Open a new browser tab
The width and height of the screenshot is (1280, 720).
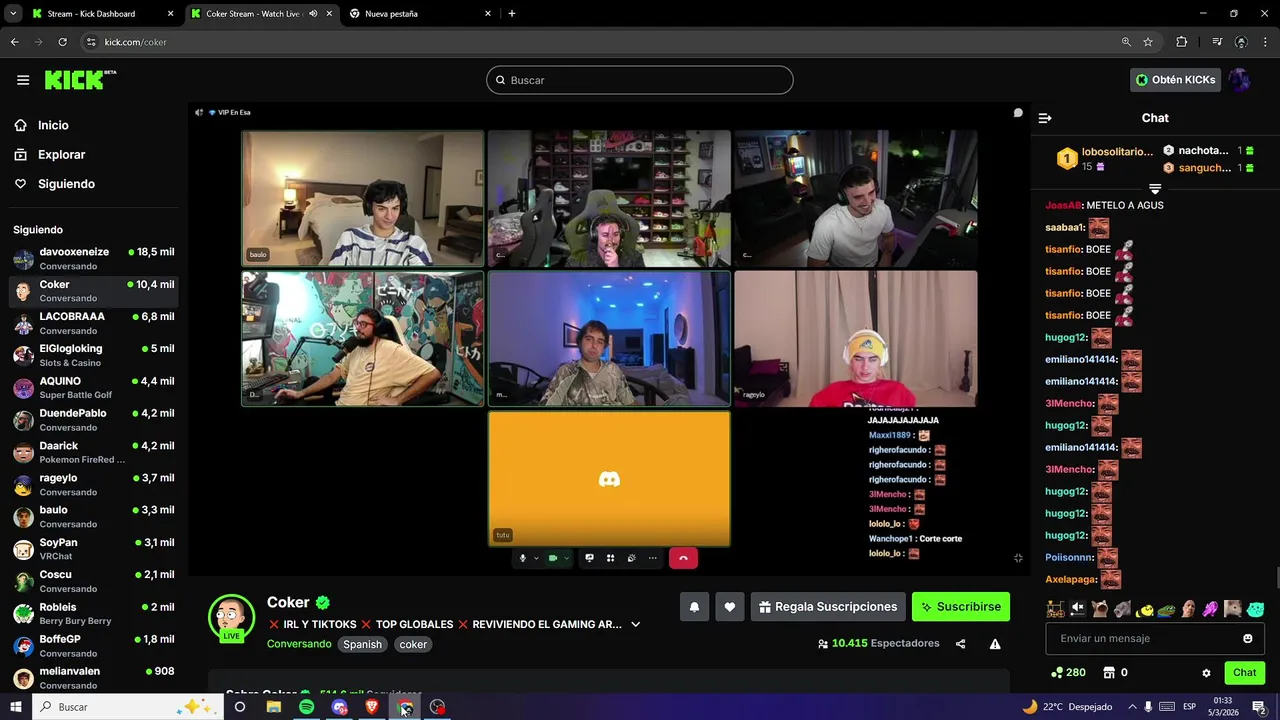[512, 14]
